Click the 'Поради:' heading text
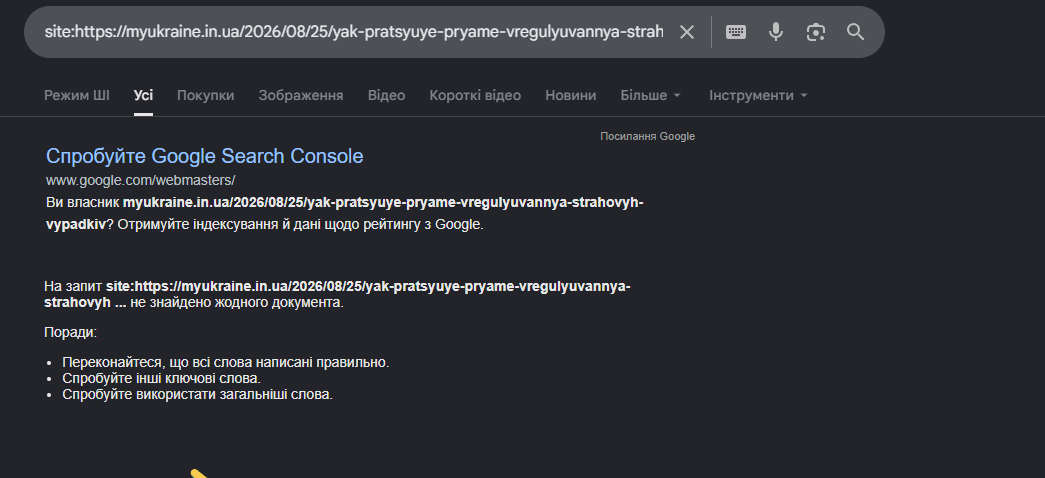 [x=71, y=332]
